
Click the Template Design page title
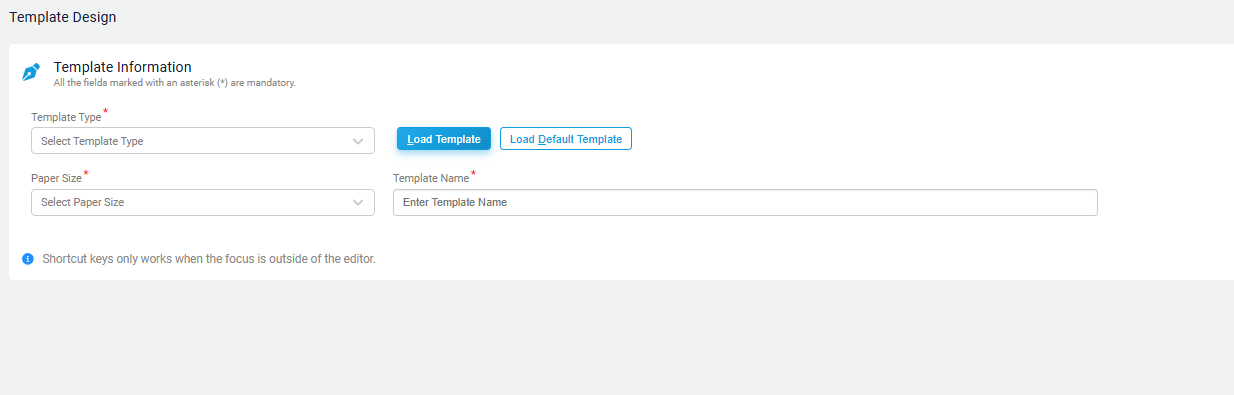click(63, 17)
